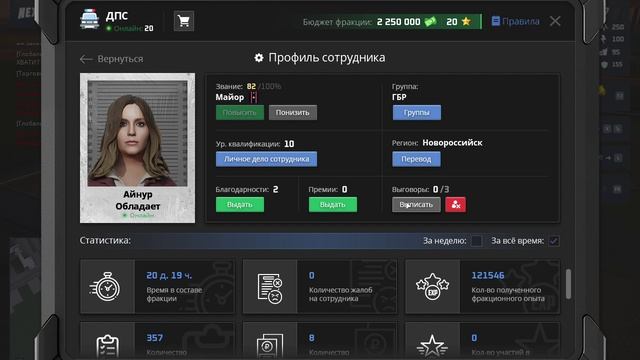Viewport: 640px width, 360px height.
Task: Click the statistics panel scrollbar
Action: 568,284
